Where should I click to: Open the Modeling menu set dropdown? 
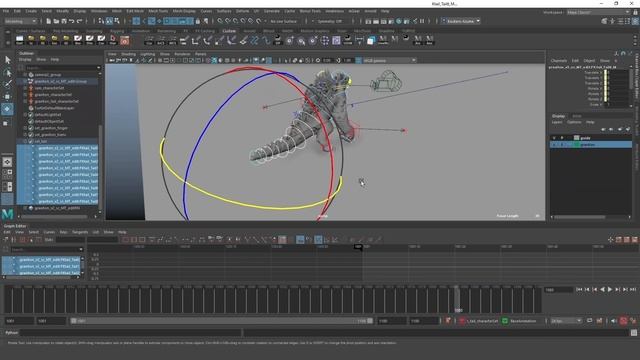click(x=20, y=21)
